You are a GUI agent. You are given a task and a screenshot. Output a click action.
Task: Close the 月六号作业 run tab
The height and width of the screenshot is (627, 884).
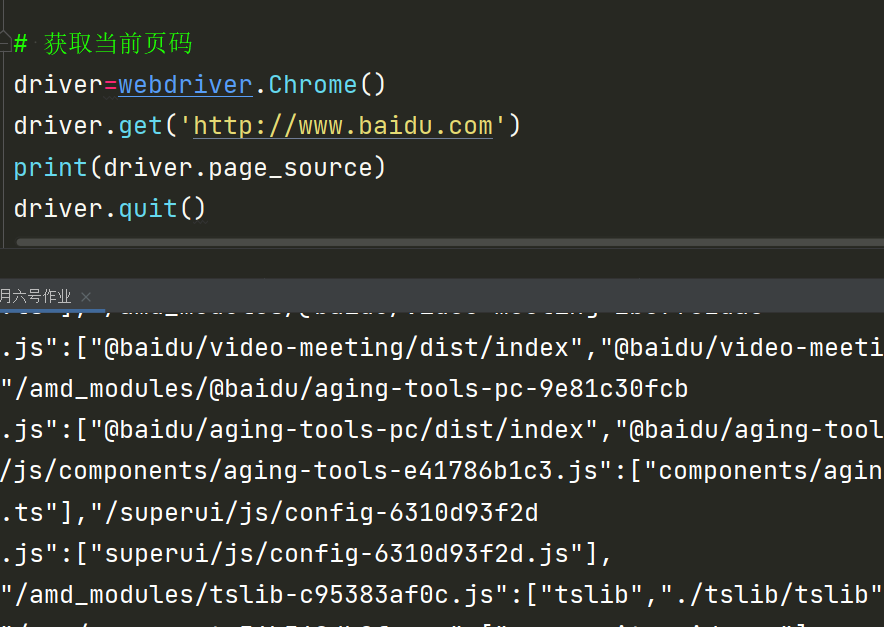(86, 297)
